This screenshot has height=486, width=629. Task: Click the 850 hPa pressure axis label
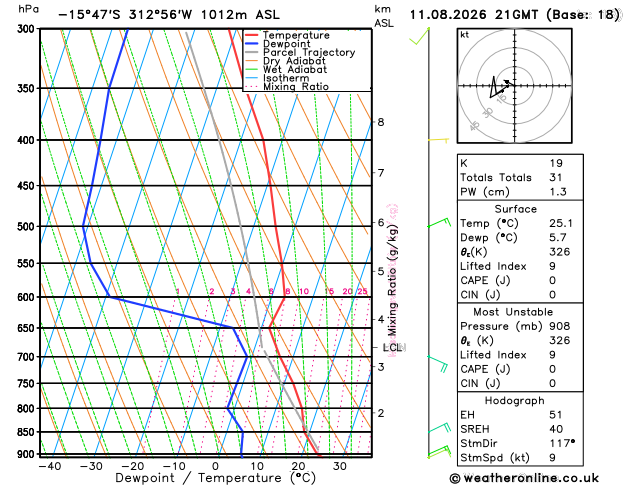(26, 432)
